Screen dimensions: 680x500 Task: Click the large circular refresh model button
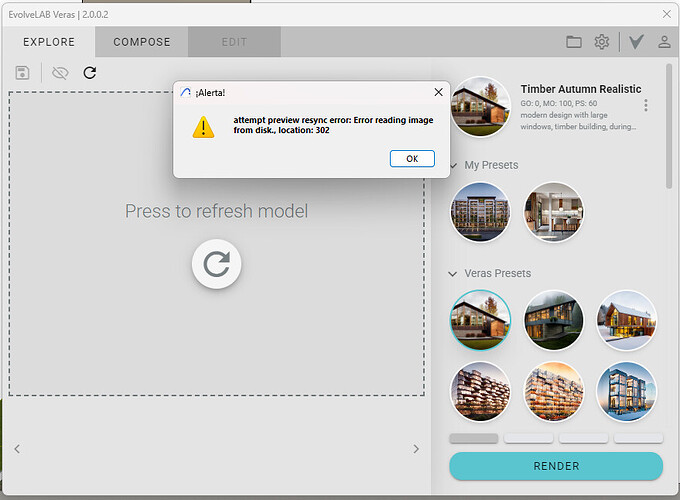(216, 264)
